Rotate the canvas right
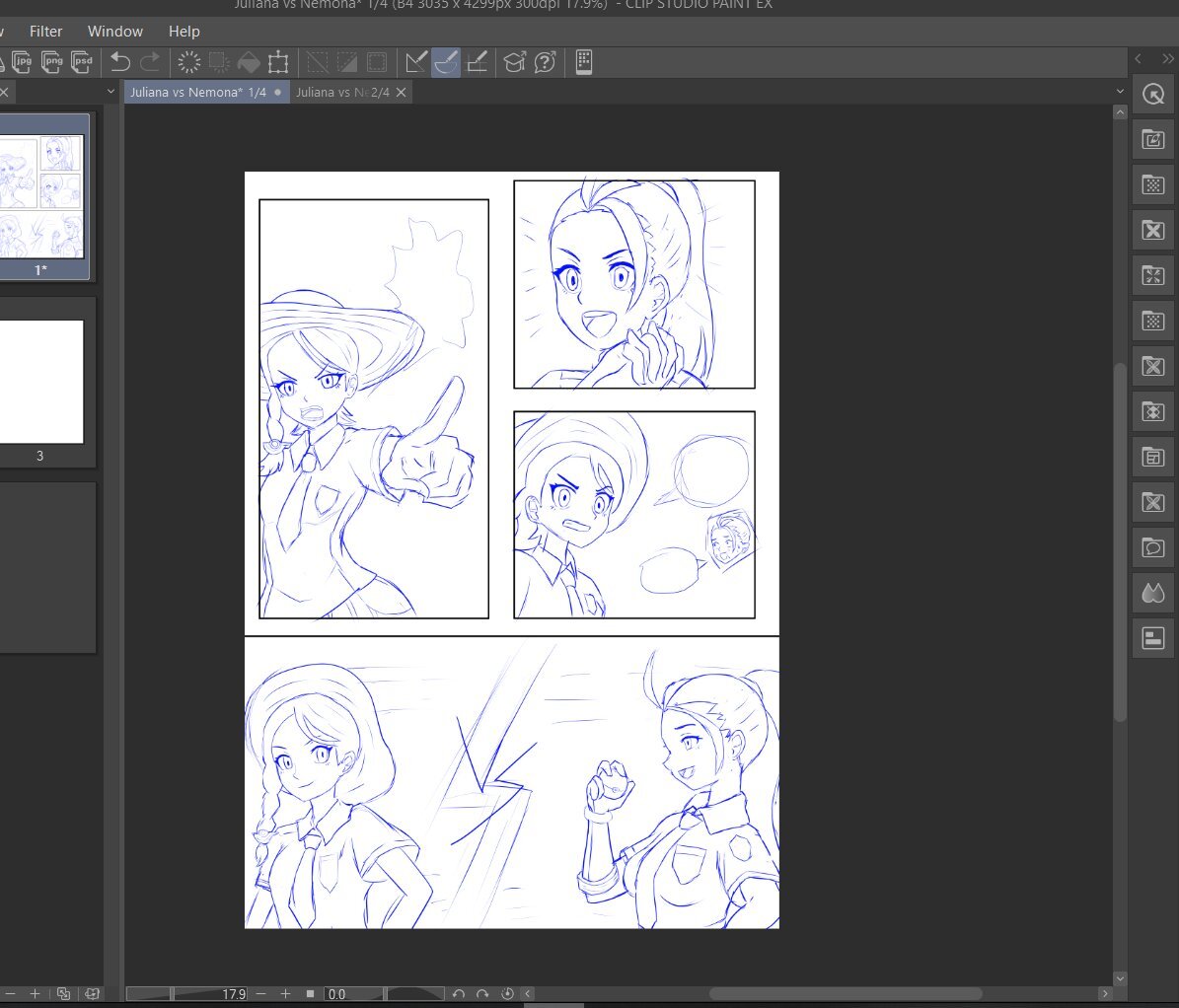This screenshot has width=1179, height=1008. 482,994
